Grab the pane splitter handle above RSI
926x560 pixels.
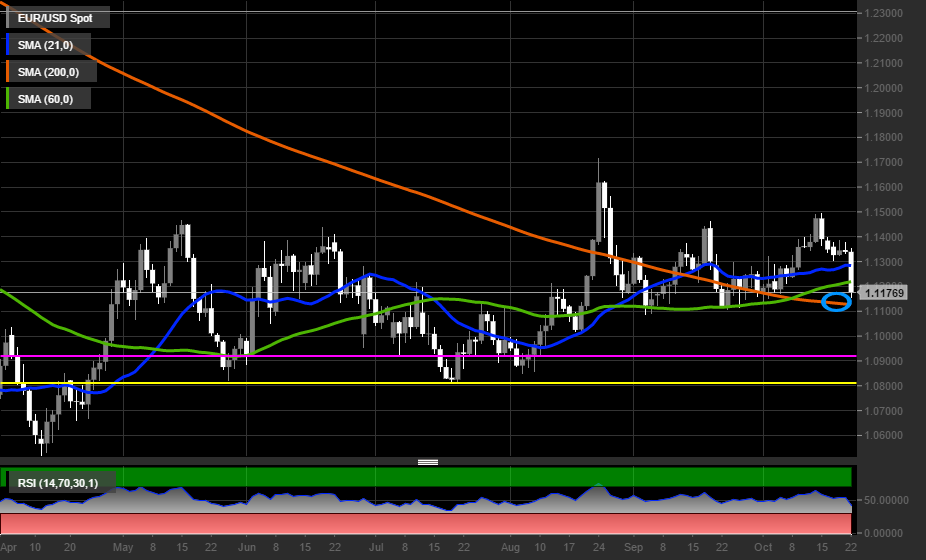click(428, 462)
